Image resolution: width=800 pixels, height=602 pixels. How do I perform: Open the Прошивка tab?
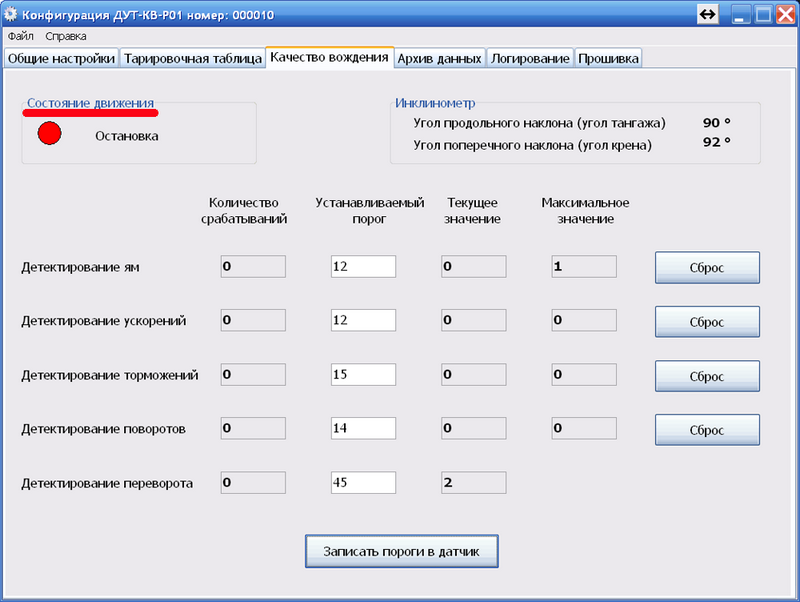click(608, 58)
